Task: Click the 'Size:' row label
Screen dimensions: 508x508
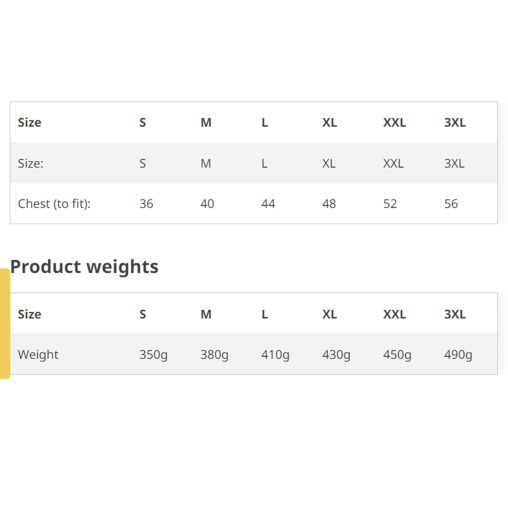Action: coord(31,164)
